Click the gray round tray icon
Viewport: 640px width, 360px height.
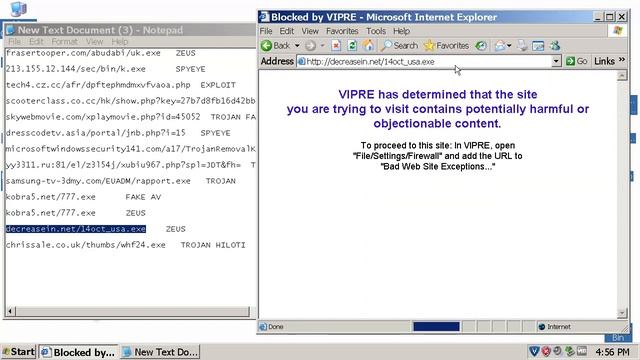click(x=557, y=351)
